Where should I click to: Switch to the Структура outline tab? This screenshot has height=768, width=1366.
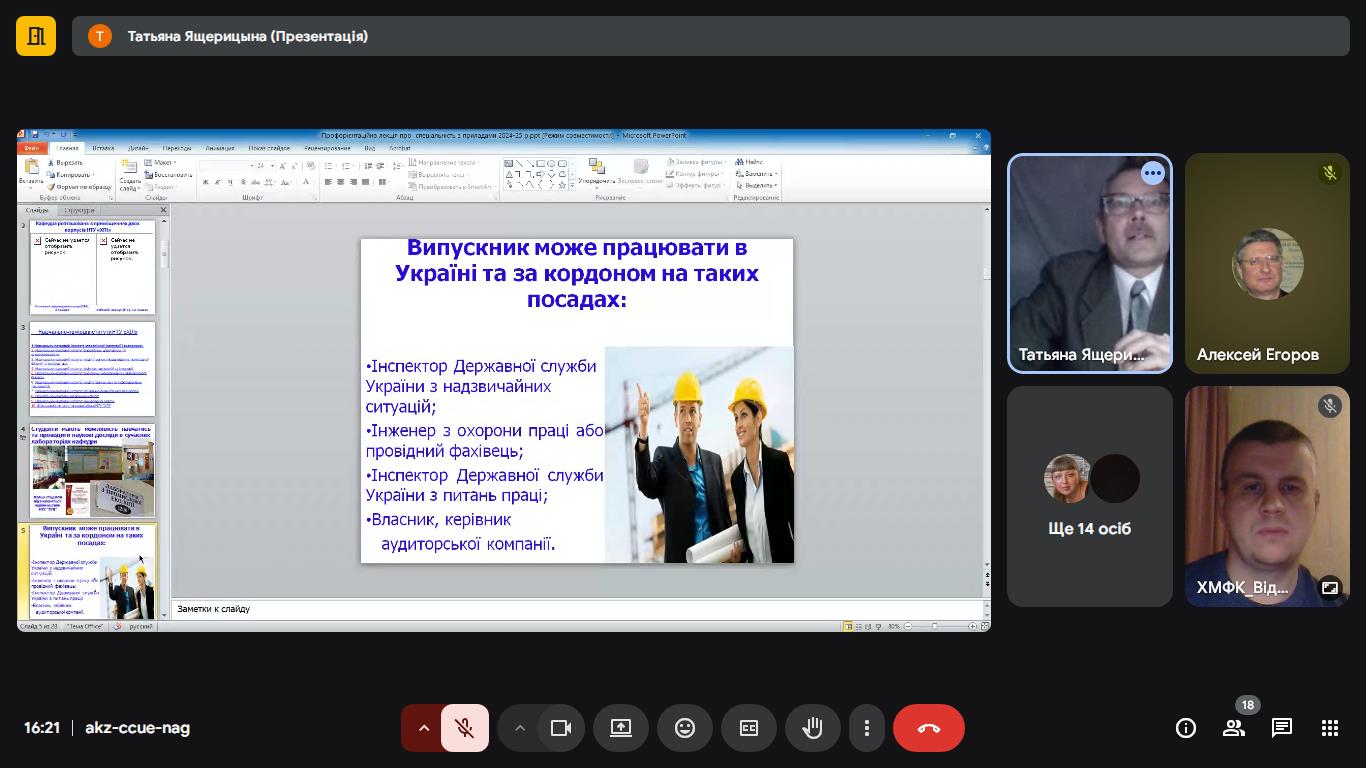[x=79, y=210]
